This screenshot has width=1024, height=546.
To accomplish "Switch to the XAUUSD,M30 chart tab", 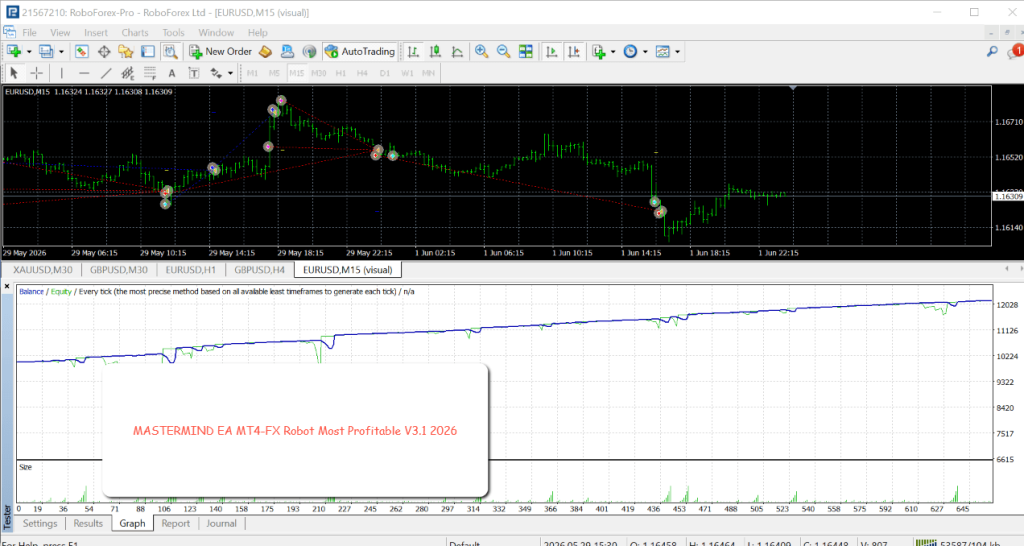I will (42, 270).
